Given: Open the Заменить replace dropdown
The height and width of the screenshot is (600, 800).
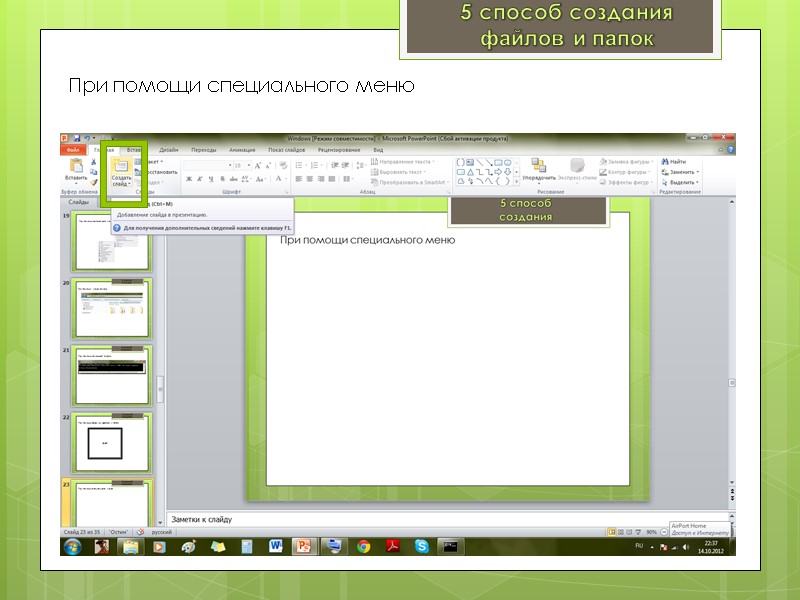Looking at the screenshot, I should 680,172.
